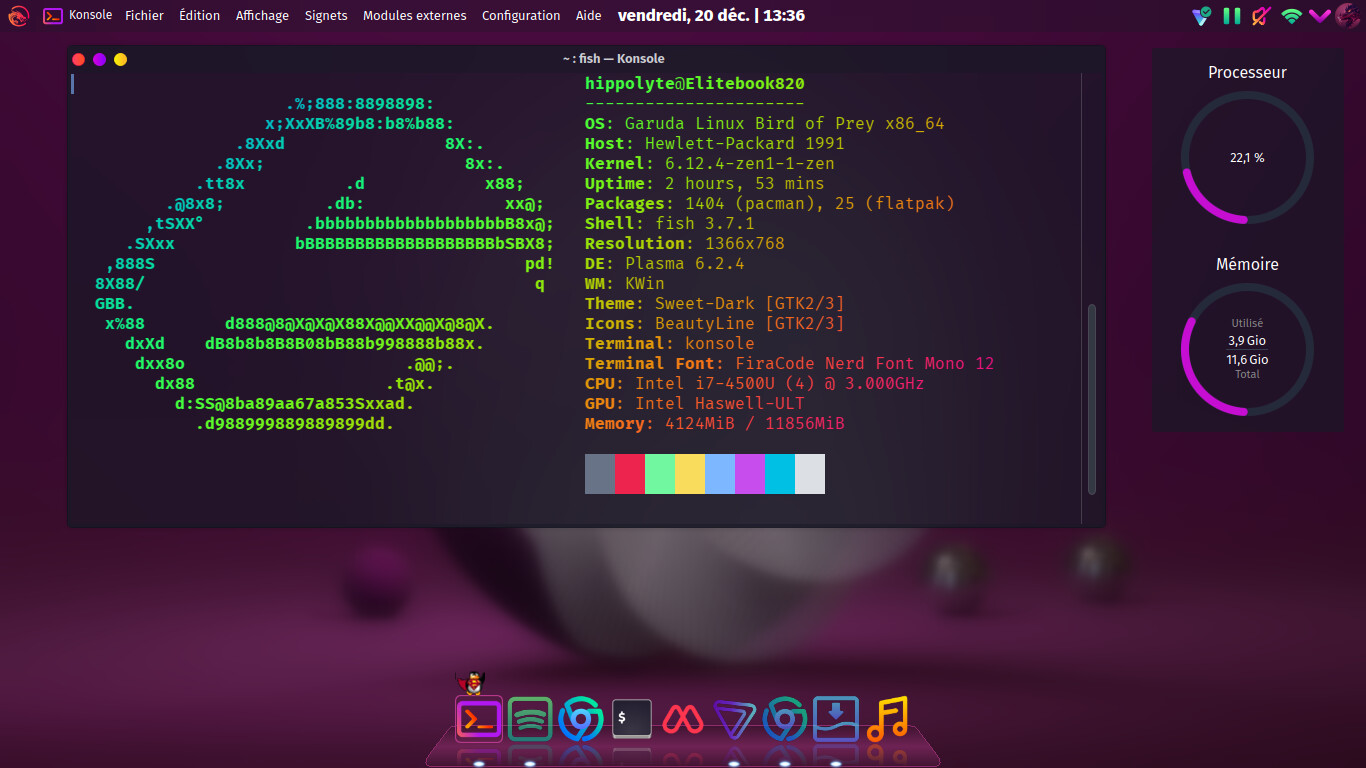Viewport: 1366px width, 768px height.
Task: Launch the dollar-sign terminal in dock
Action: pyautogui.click(x=632, y=719)
